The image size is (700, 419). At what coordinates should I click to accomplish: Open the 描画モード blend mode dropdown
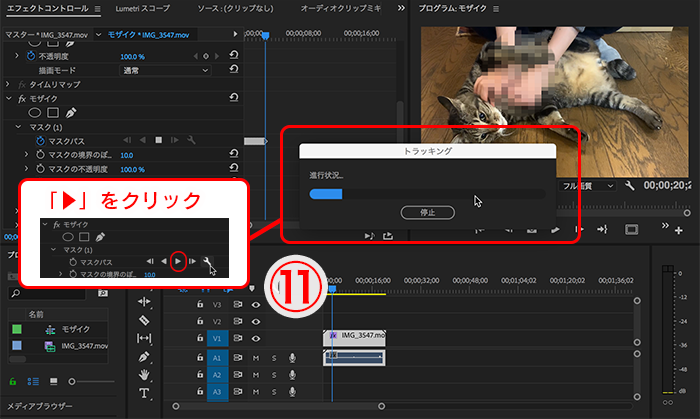tap(165, 71)
